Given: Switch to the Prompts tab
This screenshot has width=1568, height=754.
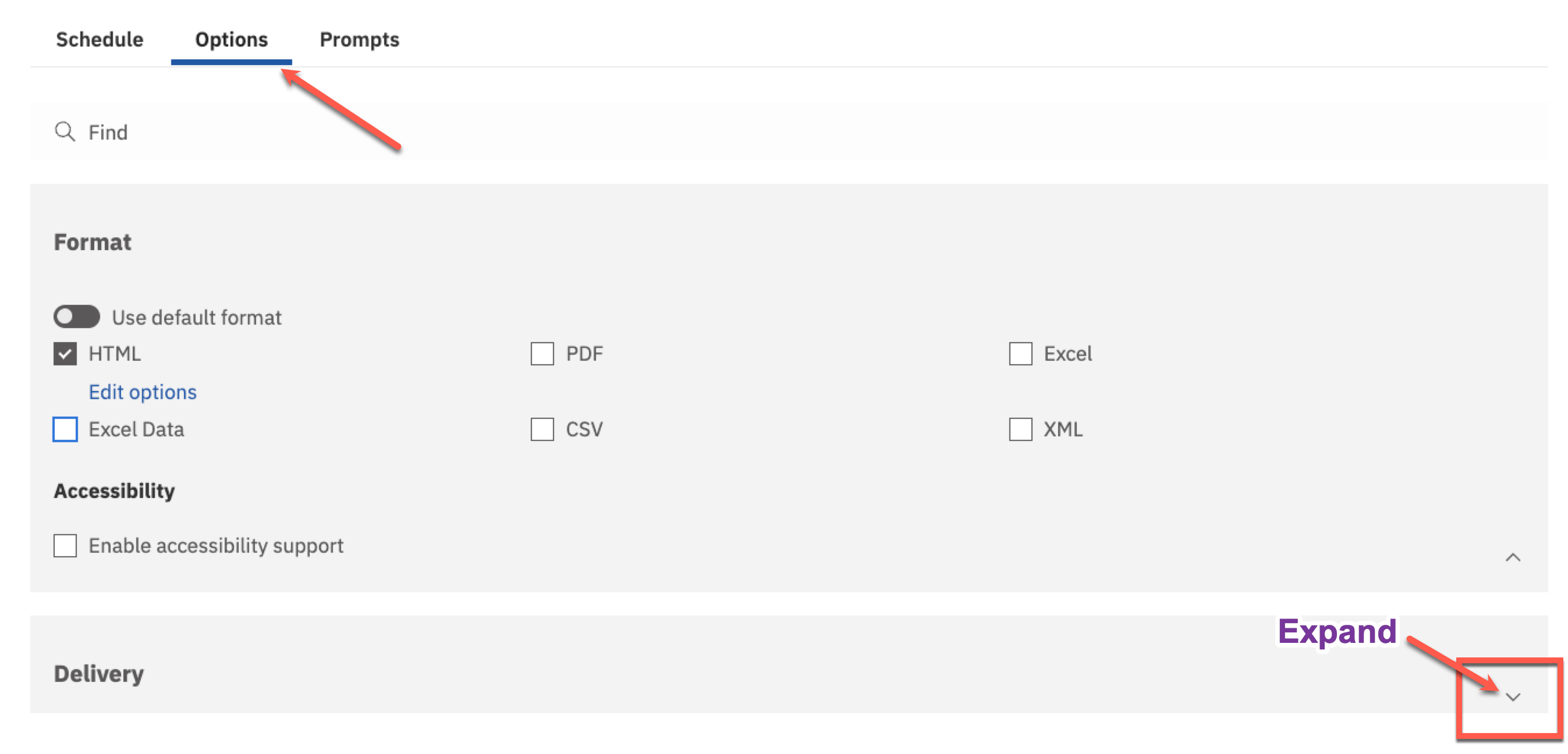Looking at the screenshot, I should 359,39.
